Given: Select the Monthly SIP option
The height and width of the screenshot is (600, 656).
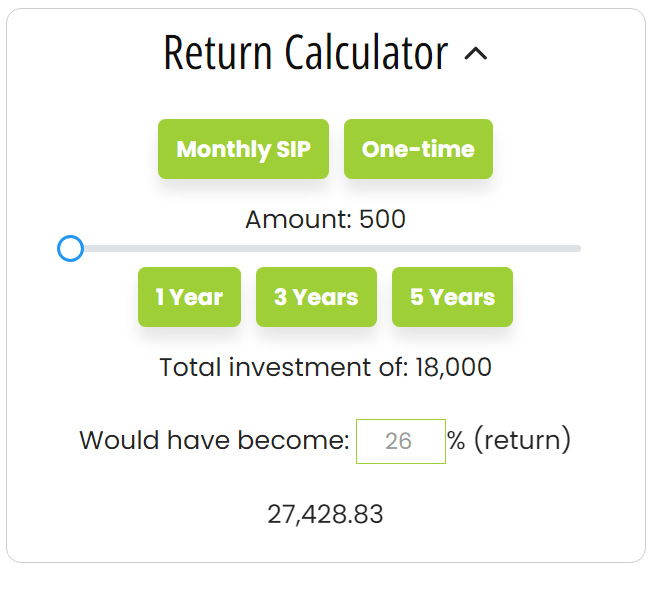Looking at the screenshot, I should [x=243, y=149].
